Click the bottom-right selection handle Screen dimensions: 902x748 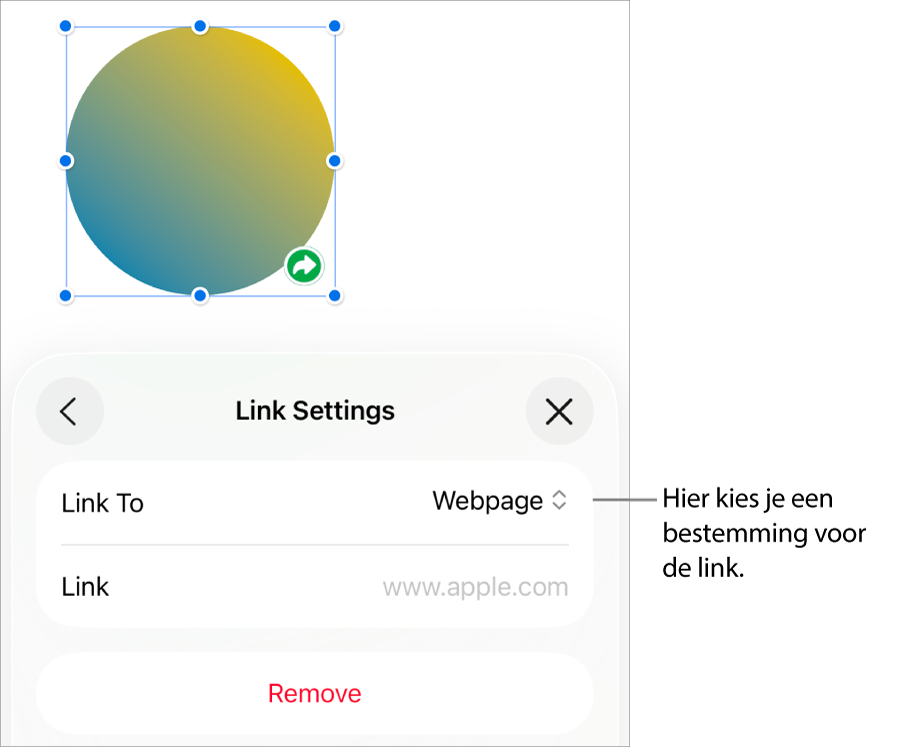coord(334,296)
